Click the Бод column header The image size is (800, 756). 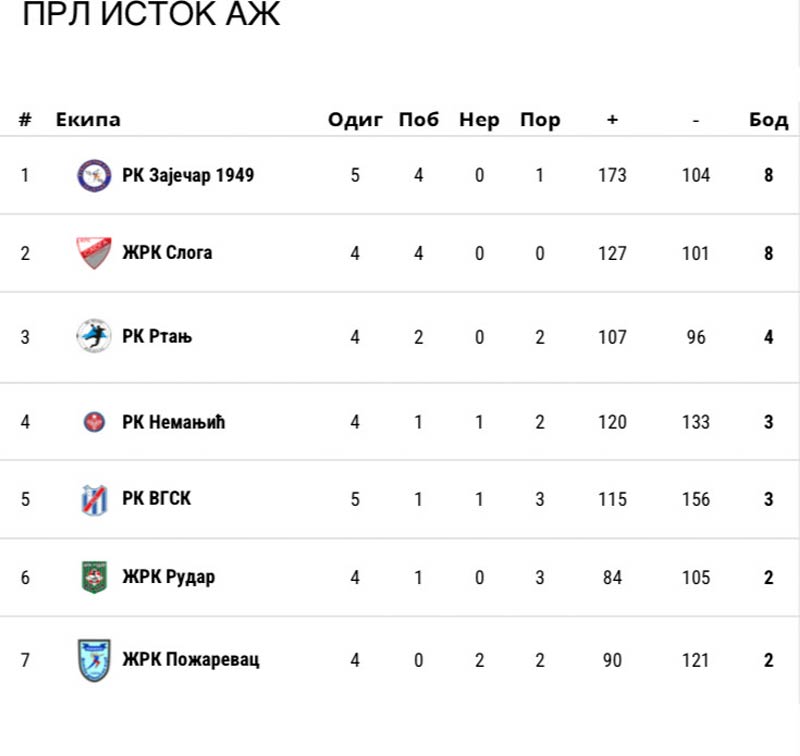pyautogui.click(x=768, y=120)
